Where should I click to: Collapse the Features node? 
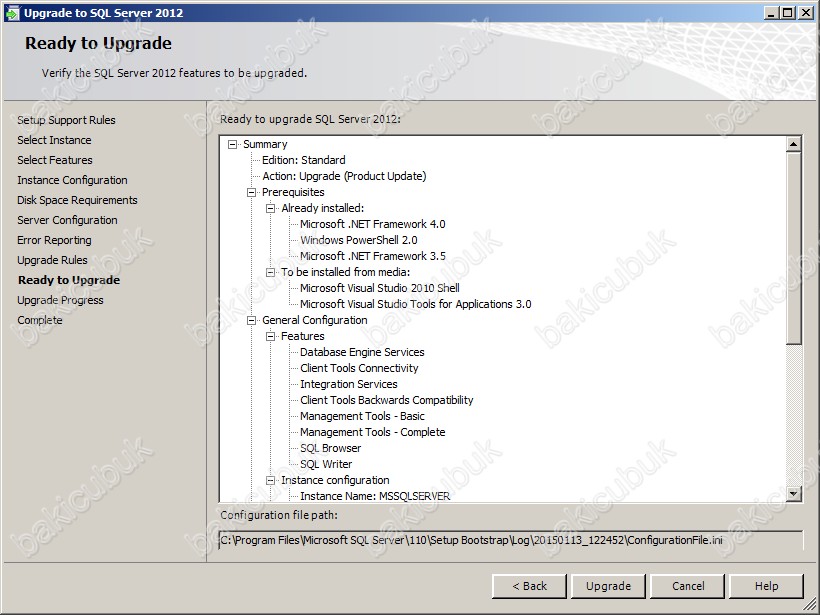click(x=270, y=336)
